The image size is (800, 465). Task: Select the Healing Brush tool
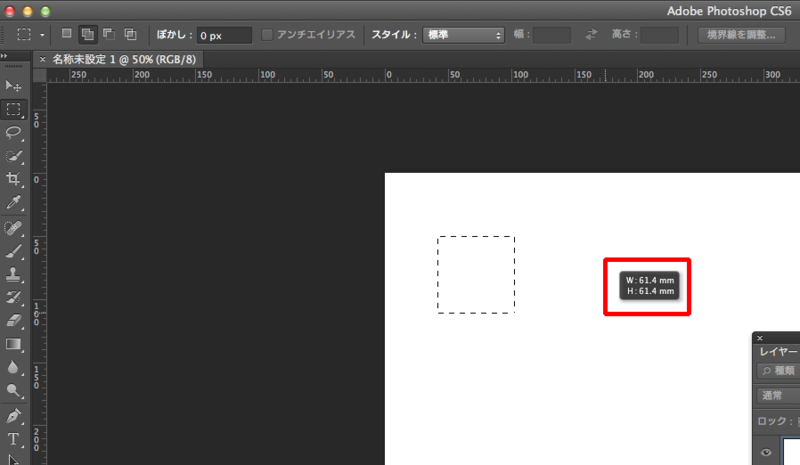13,228
